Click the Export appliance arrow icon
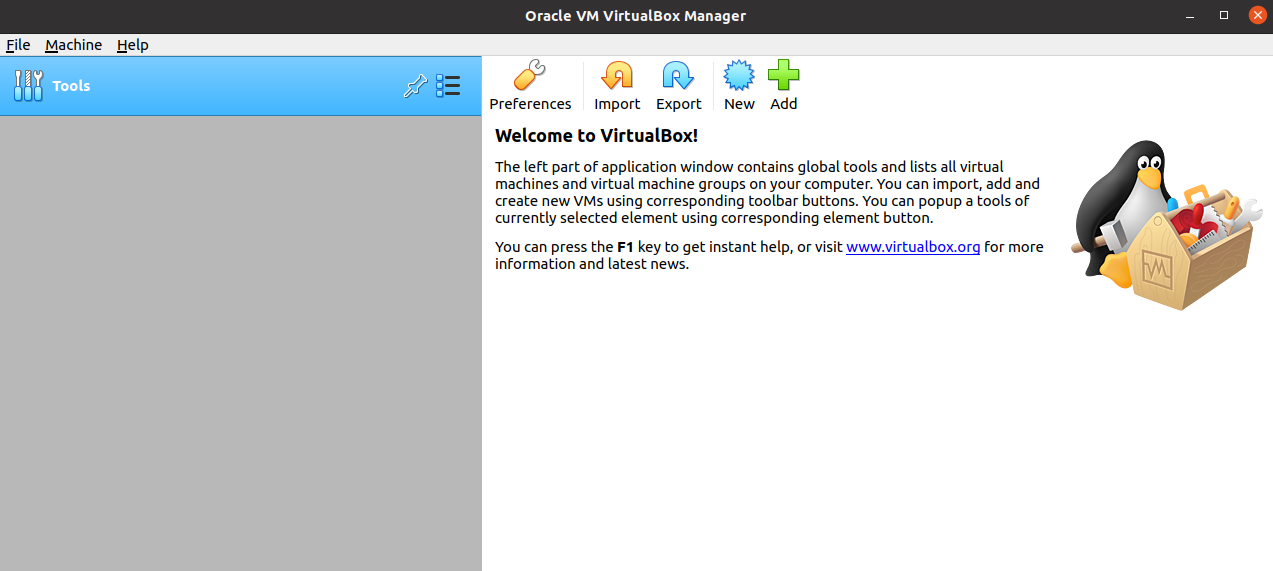The height and width of the screenshot is (571, 1273). click(678, 77)
